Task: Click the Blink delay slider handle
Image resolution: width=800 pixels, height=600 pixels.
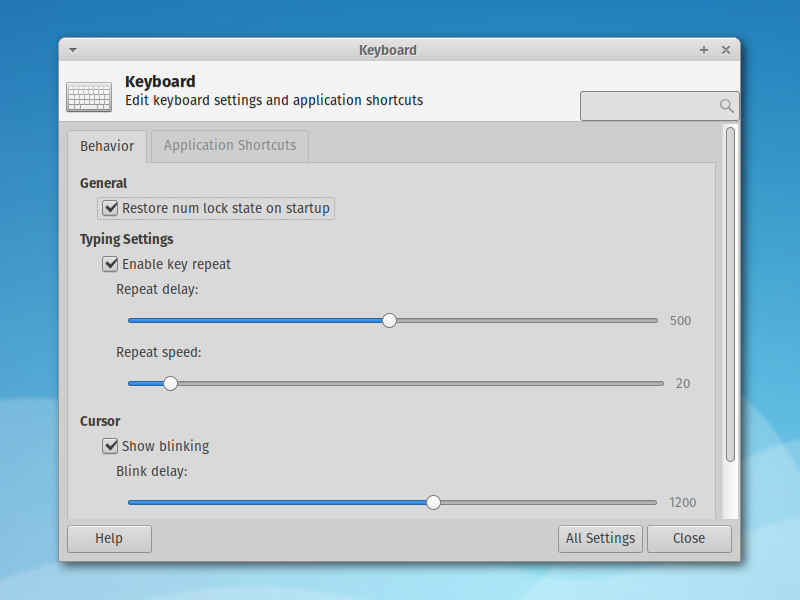Action: 432,502
